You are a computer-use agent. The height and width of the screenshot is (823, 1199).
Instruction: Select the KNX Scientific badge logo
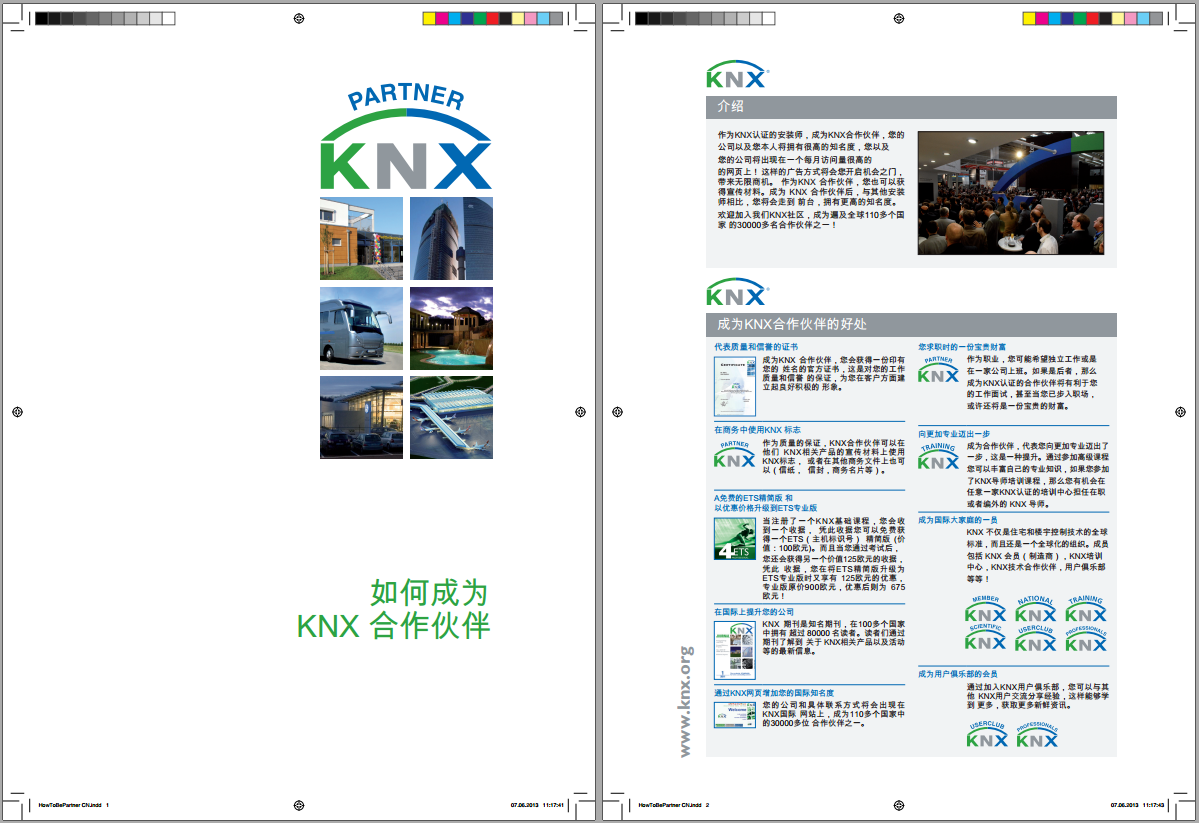(985, 639)
